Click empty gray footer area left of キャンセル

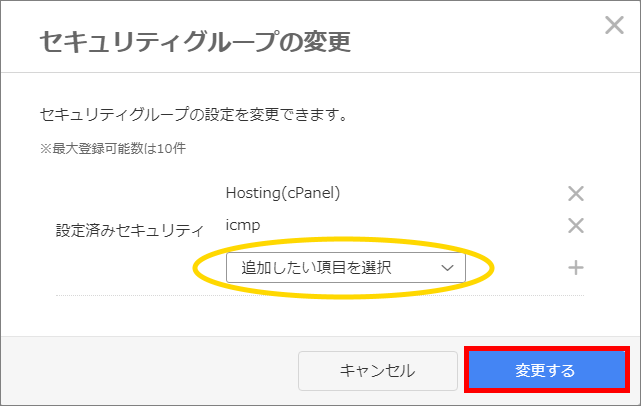149,370
